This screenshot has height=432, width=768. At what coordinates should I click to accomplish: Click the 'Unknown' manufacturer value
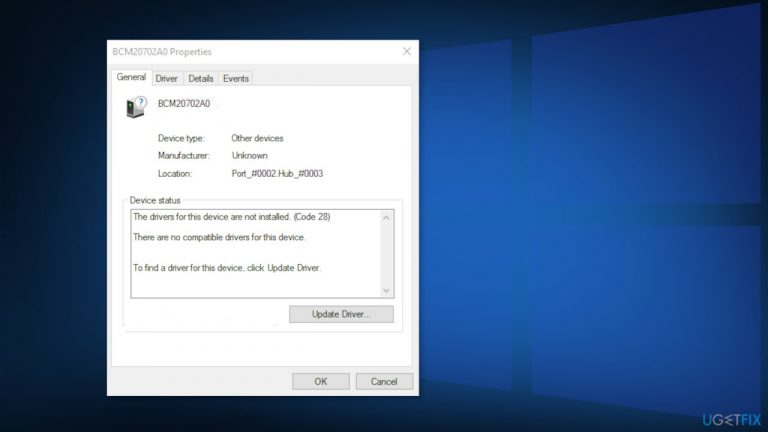pos(249,156)
